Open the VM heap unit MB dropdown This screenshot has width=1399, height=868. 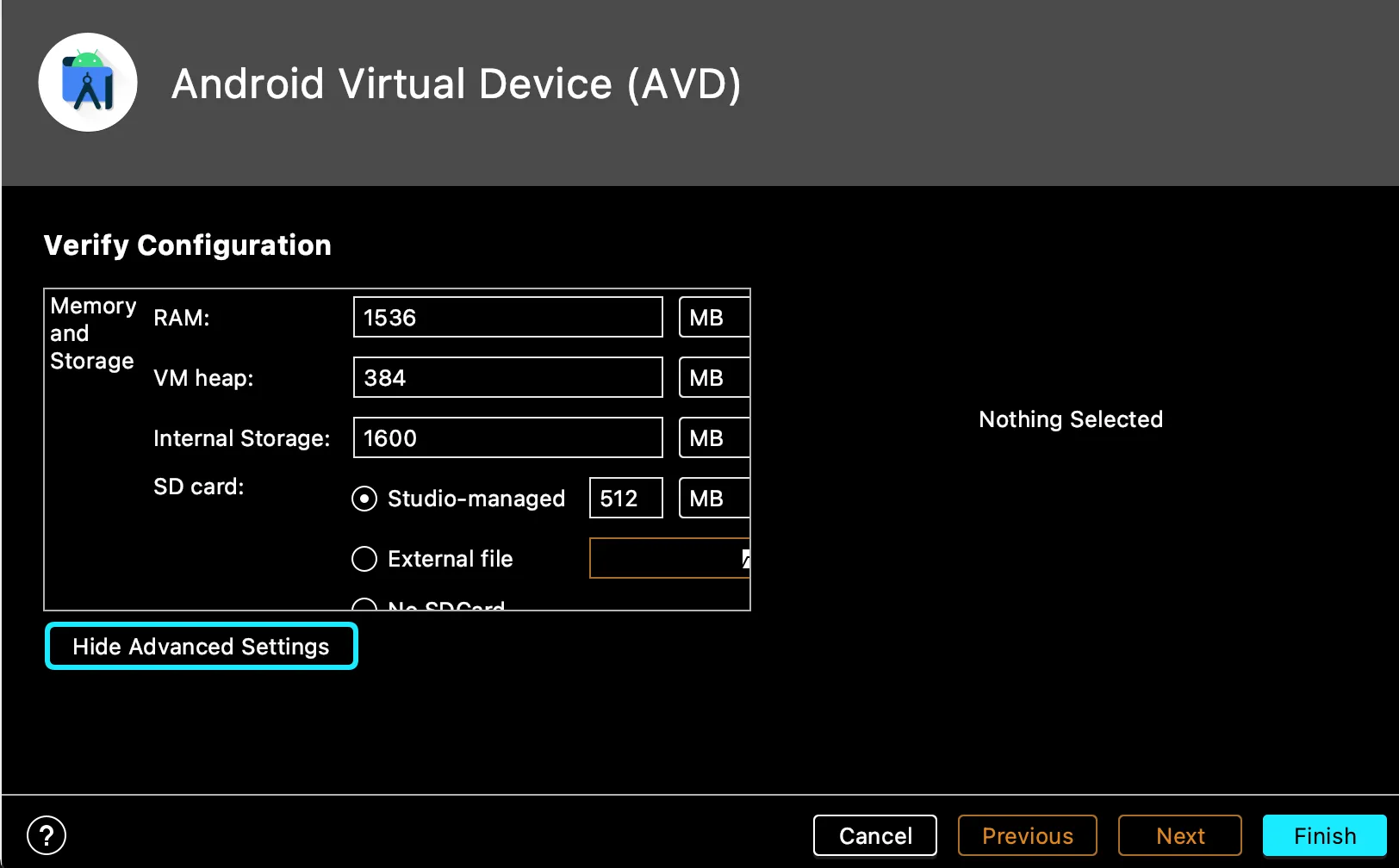click(x=714, y=378)
